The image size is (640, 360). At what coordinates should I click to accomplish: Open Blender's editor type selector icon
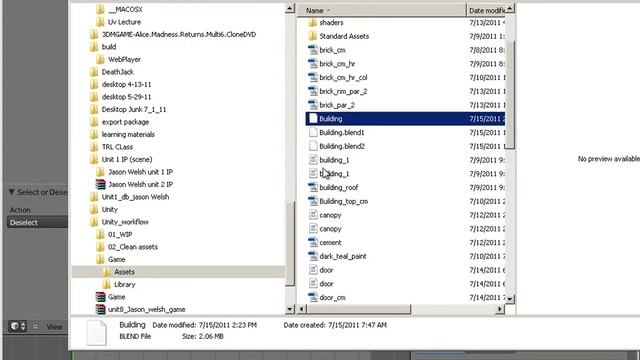click(17, 327)
